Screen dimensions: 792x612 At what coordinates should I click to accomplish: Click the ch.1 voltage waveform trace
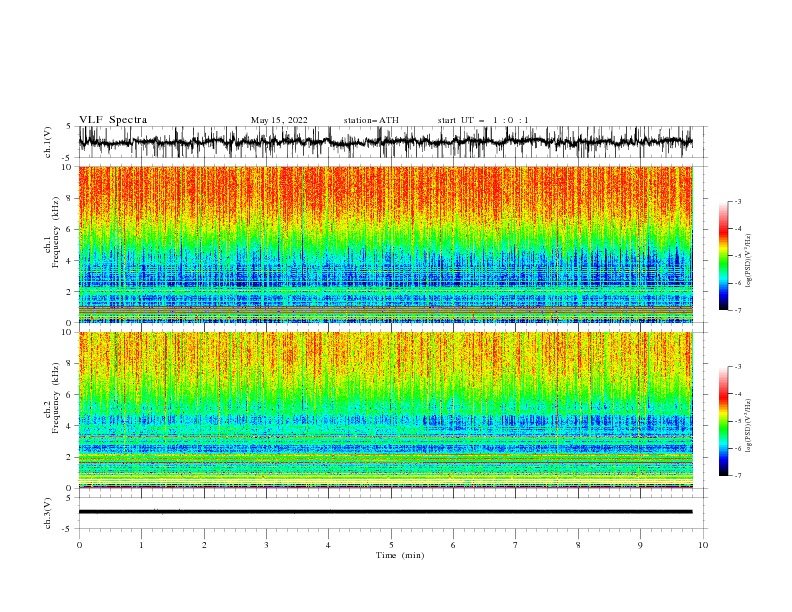pyautogui.click(x=386, y=142)
